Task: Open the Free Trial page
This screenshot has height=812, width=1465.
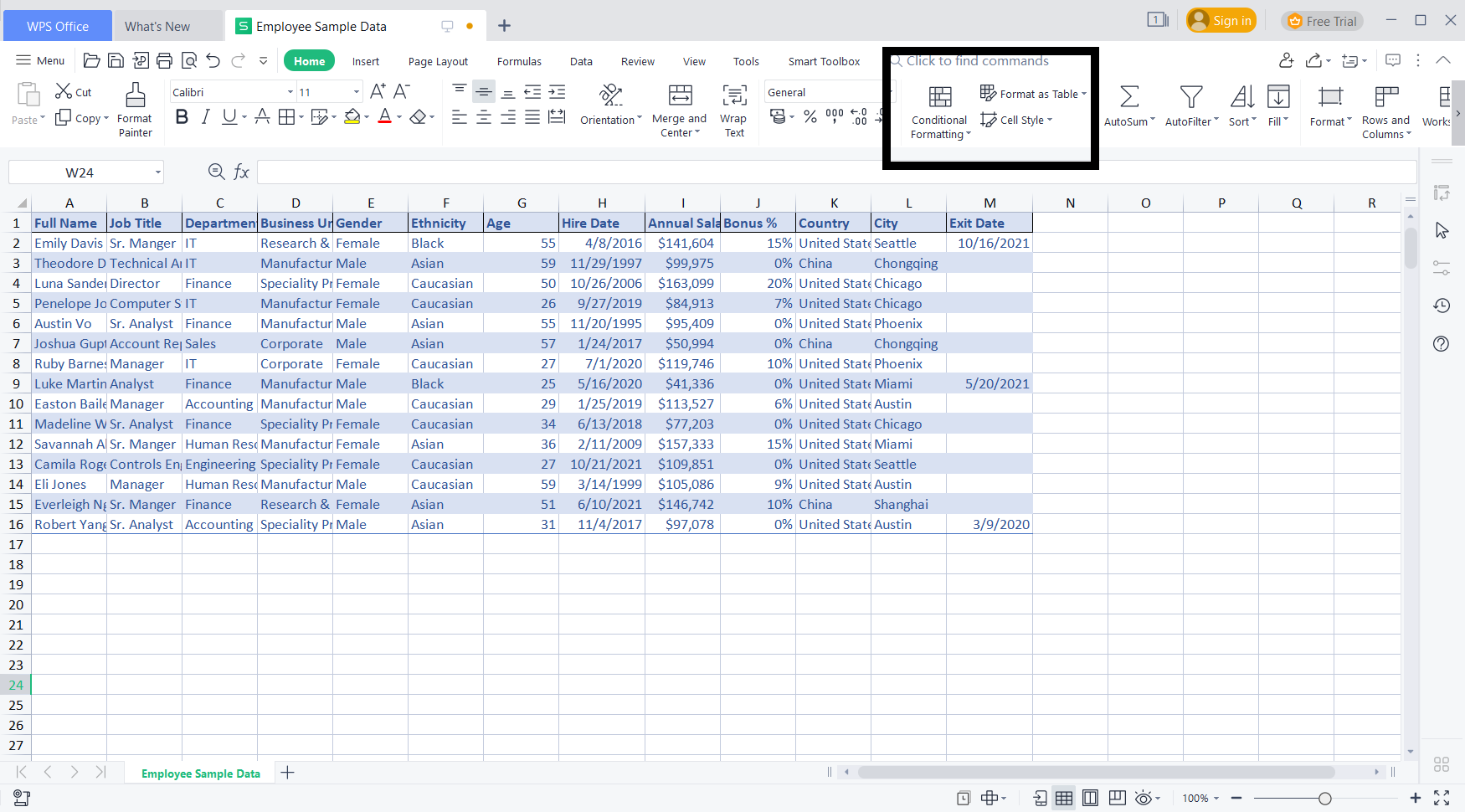Action: coord(1323,20)
